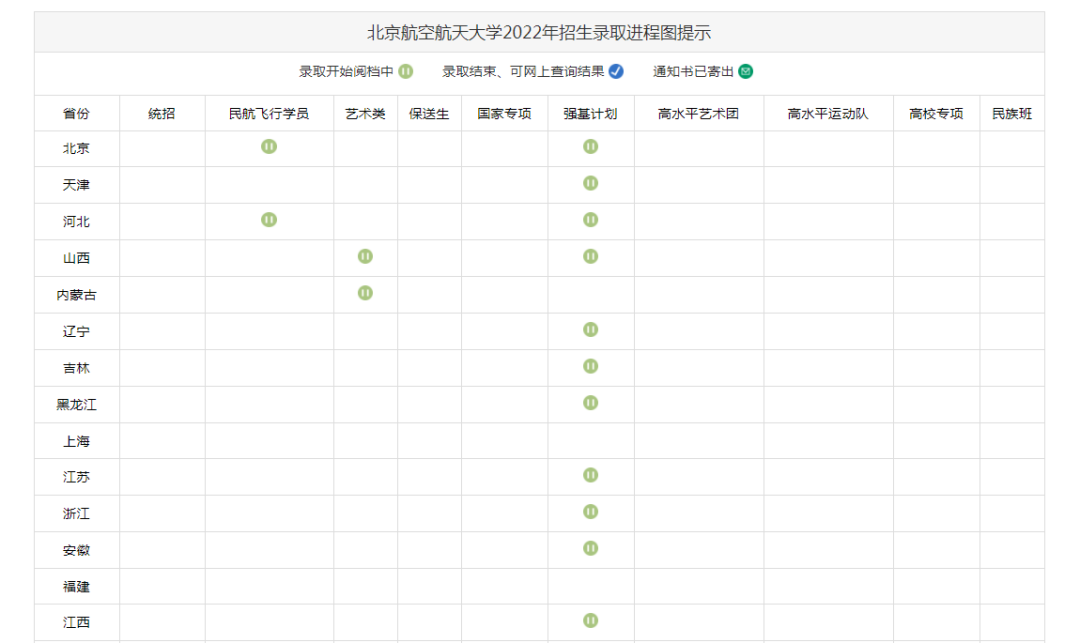Select the 安徽 province row label

click(x=76, y=549)
